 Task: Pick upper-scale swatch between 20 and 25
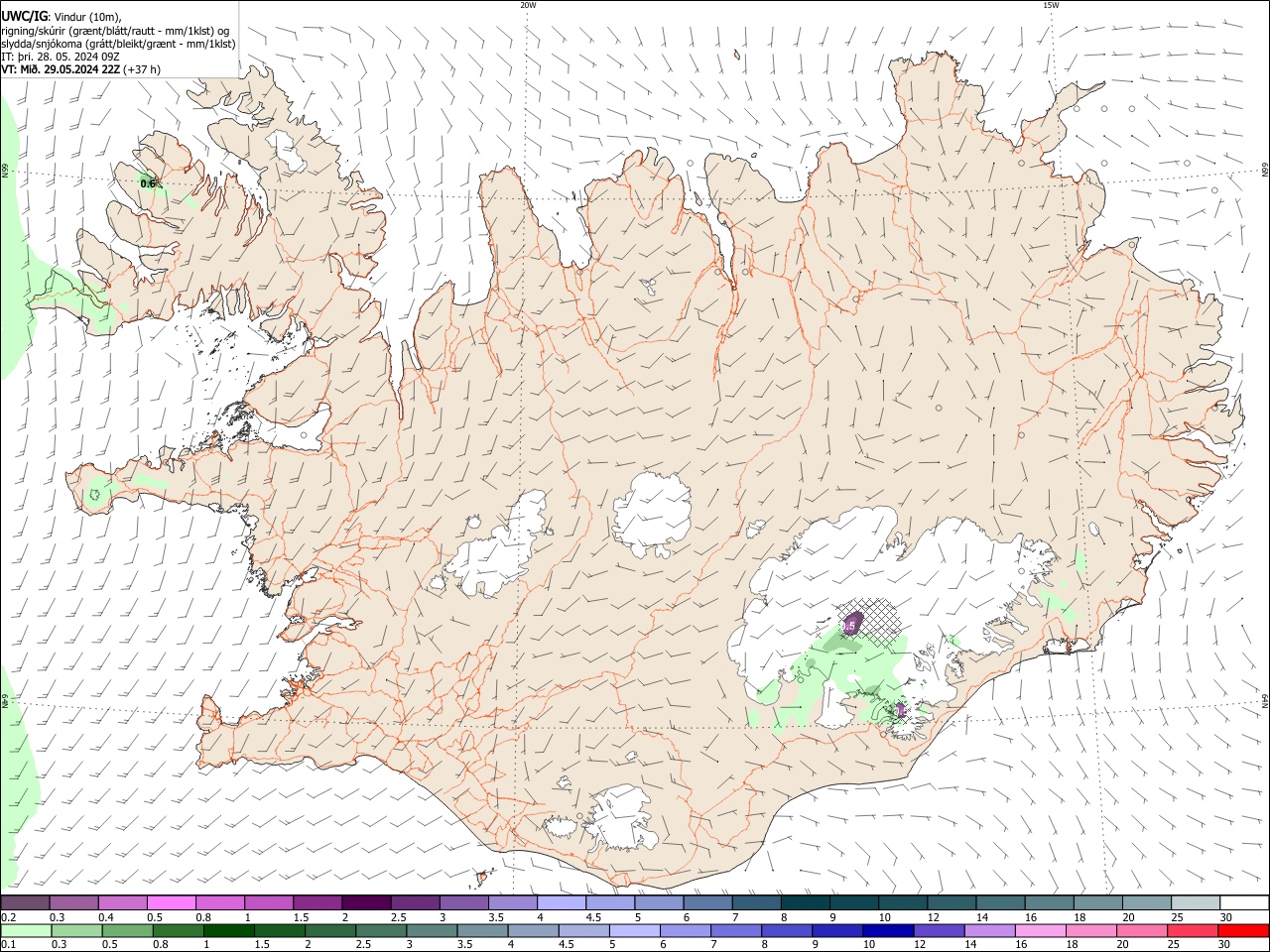[1147, 902]
